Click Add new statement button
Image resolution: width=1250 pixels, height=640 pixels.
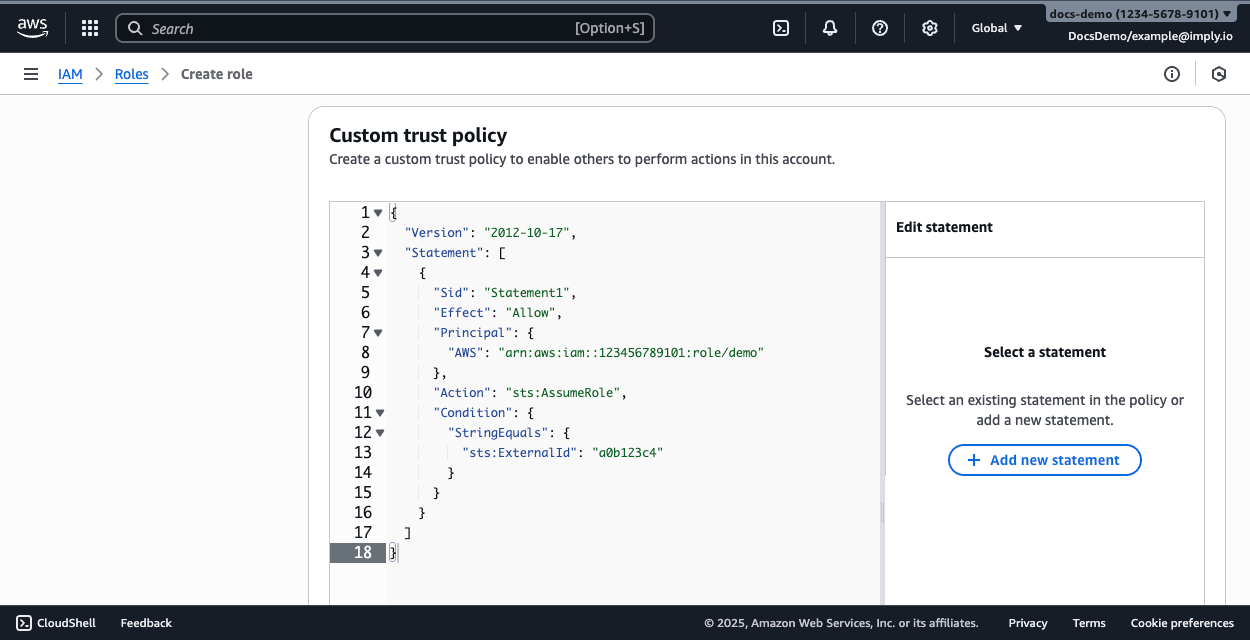click(x=1044, y=460)
